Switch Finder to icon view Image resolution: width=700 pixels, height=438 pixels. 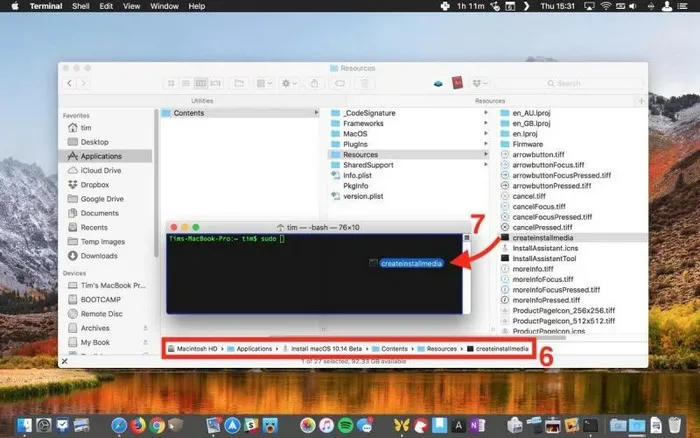pos(171,83)
